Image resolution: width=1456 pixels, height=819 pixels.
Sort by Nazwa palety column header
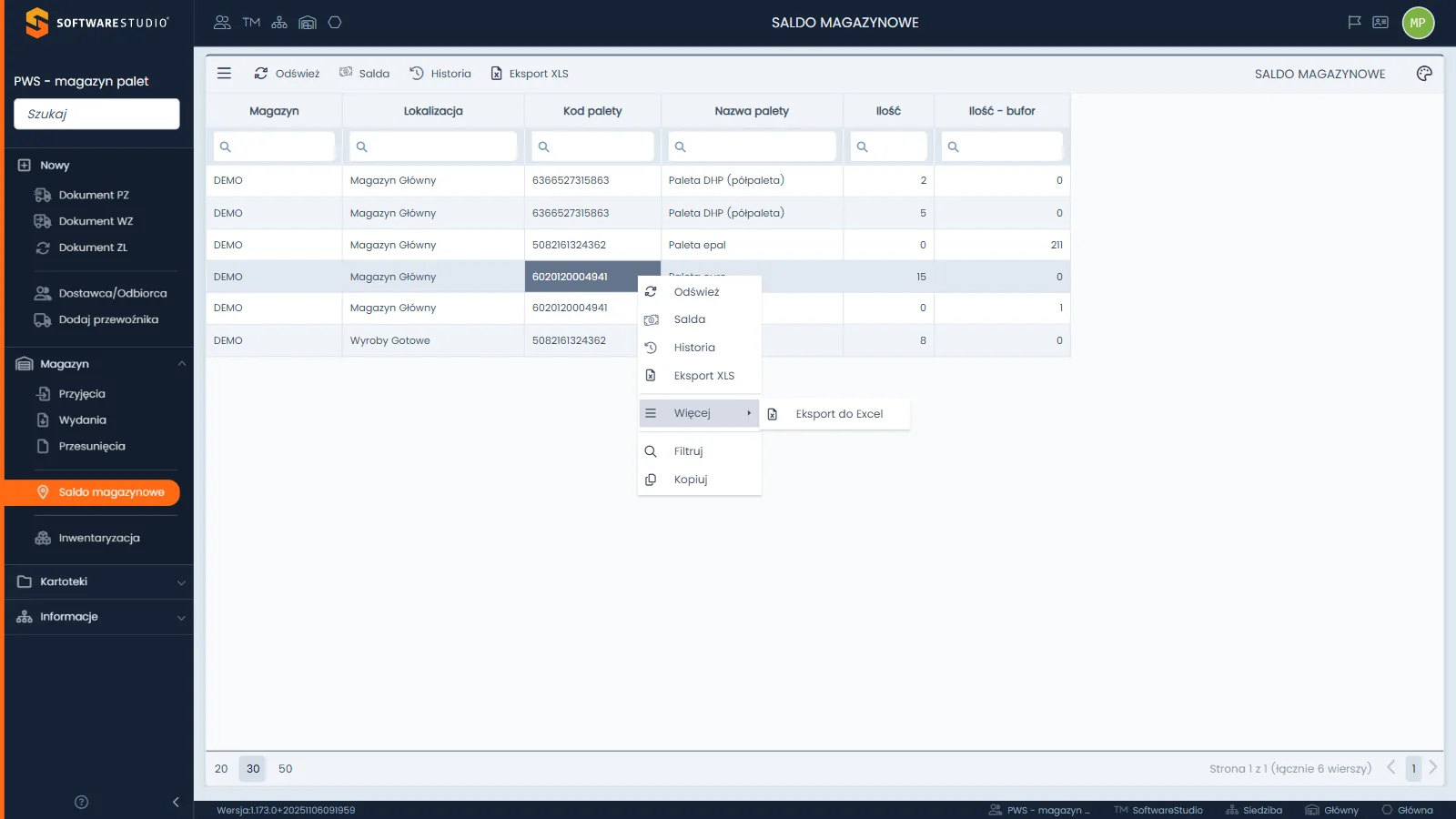point(752,111)
